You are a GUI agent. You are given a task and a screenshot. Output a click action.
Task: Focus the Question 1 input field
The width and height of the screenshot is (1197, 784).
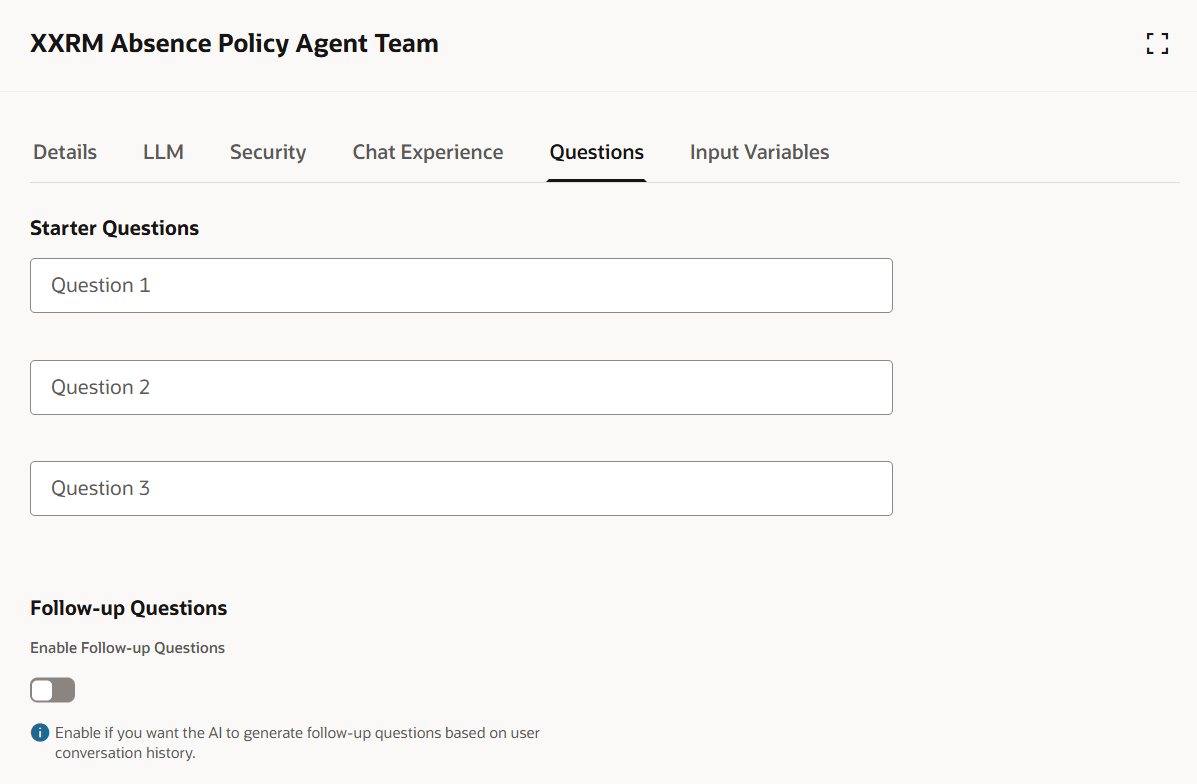tap(461, 286)
